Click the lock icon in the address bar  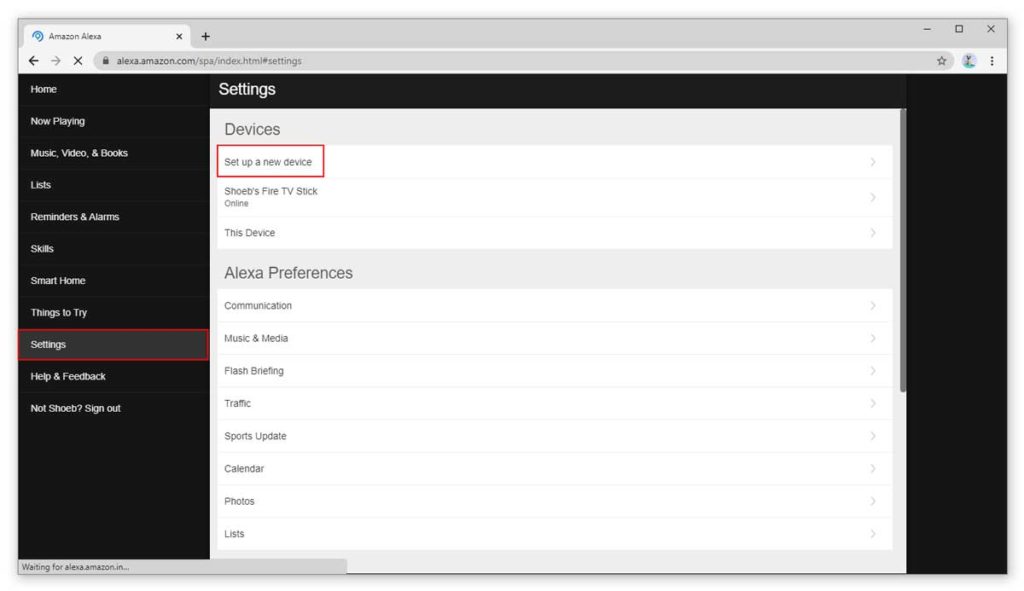[x=105, y=61]
